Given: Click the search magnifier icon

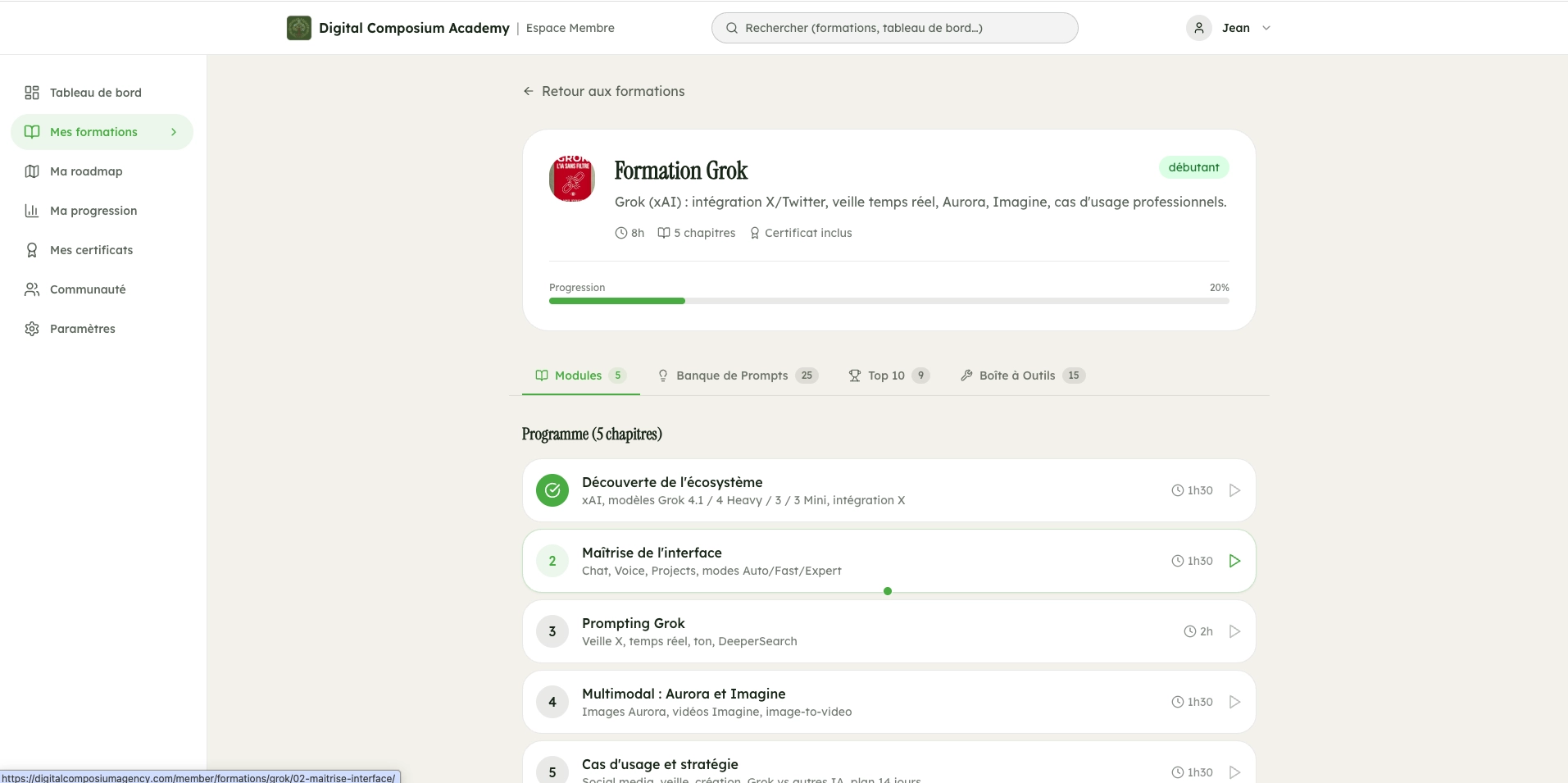Looking at the screenshot, I should pos(731,27).
